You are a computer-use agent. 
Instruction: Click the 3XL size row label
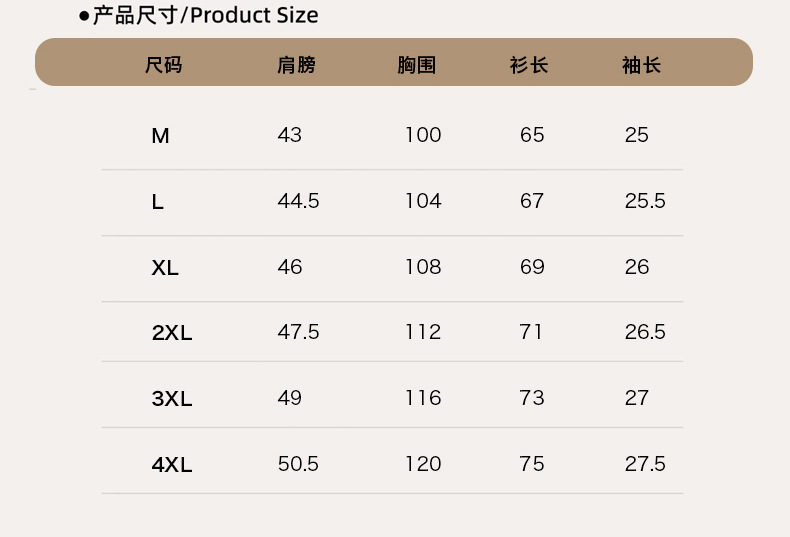pos(171,399)
